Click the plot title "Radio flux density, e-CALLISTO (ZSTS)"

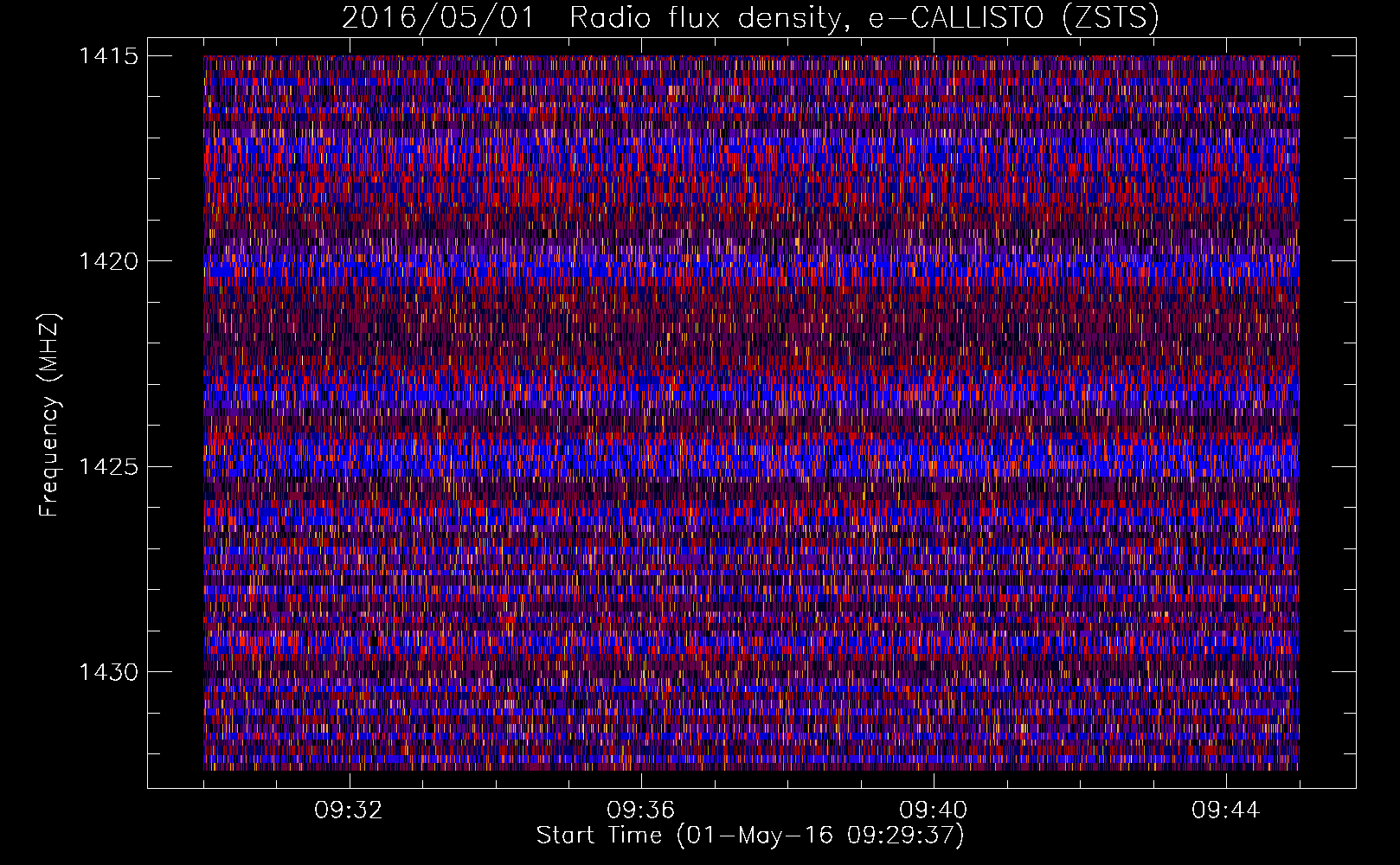[864, 18]
